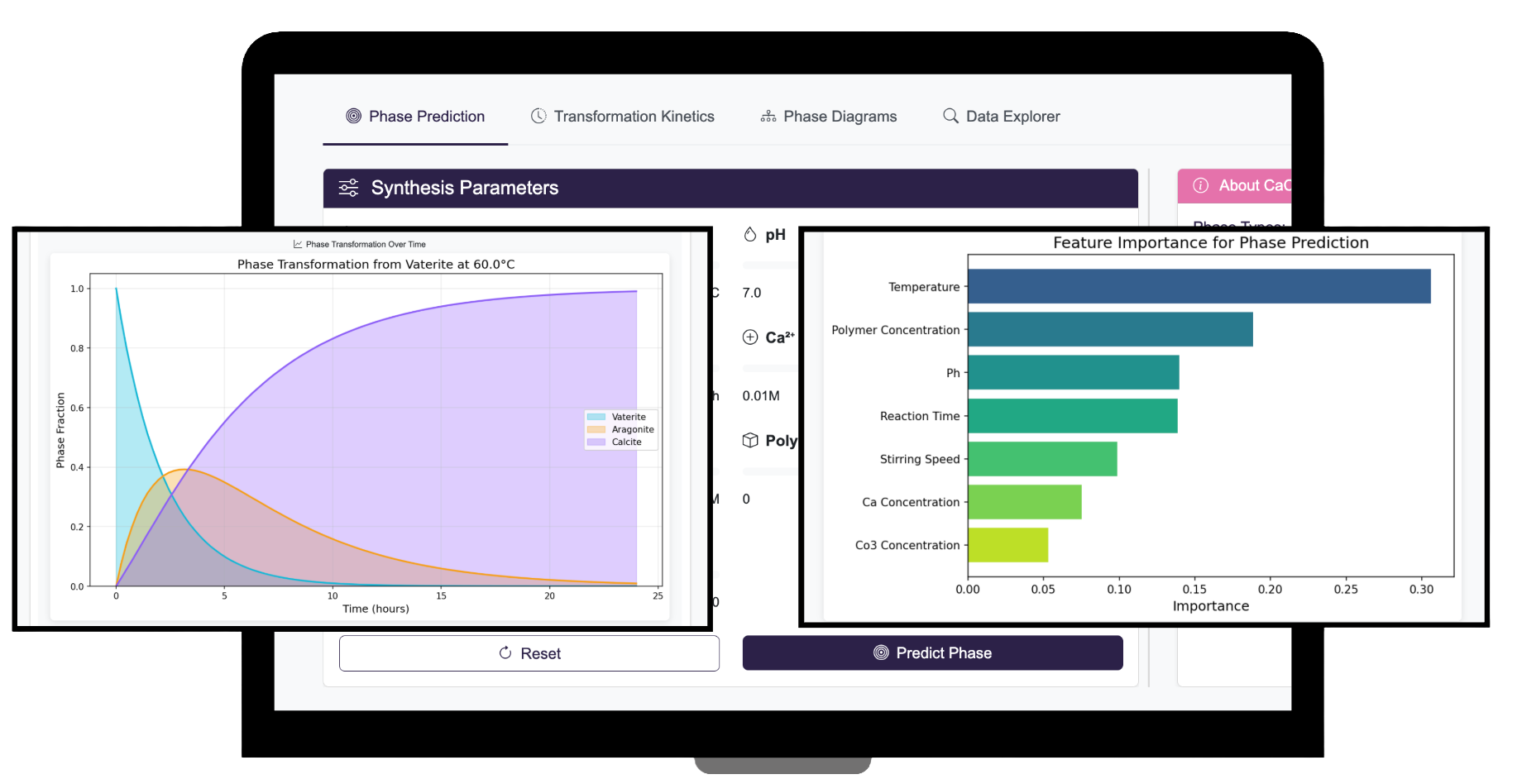Click the target icon on the Phase Prediction tab

coord(354,116)
